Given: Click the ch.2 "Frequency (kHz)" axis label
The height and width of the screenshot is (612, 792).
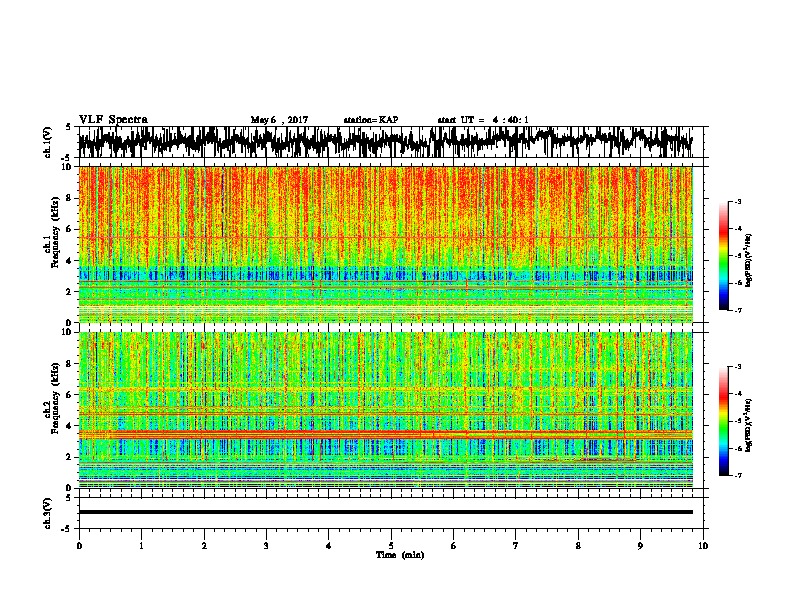Looking at the screenshot, I should coord(55,398).
